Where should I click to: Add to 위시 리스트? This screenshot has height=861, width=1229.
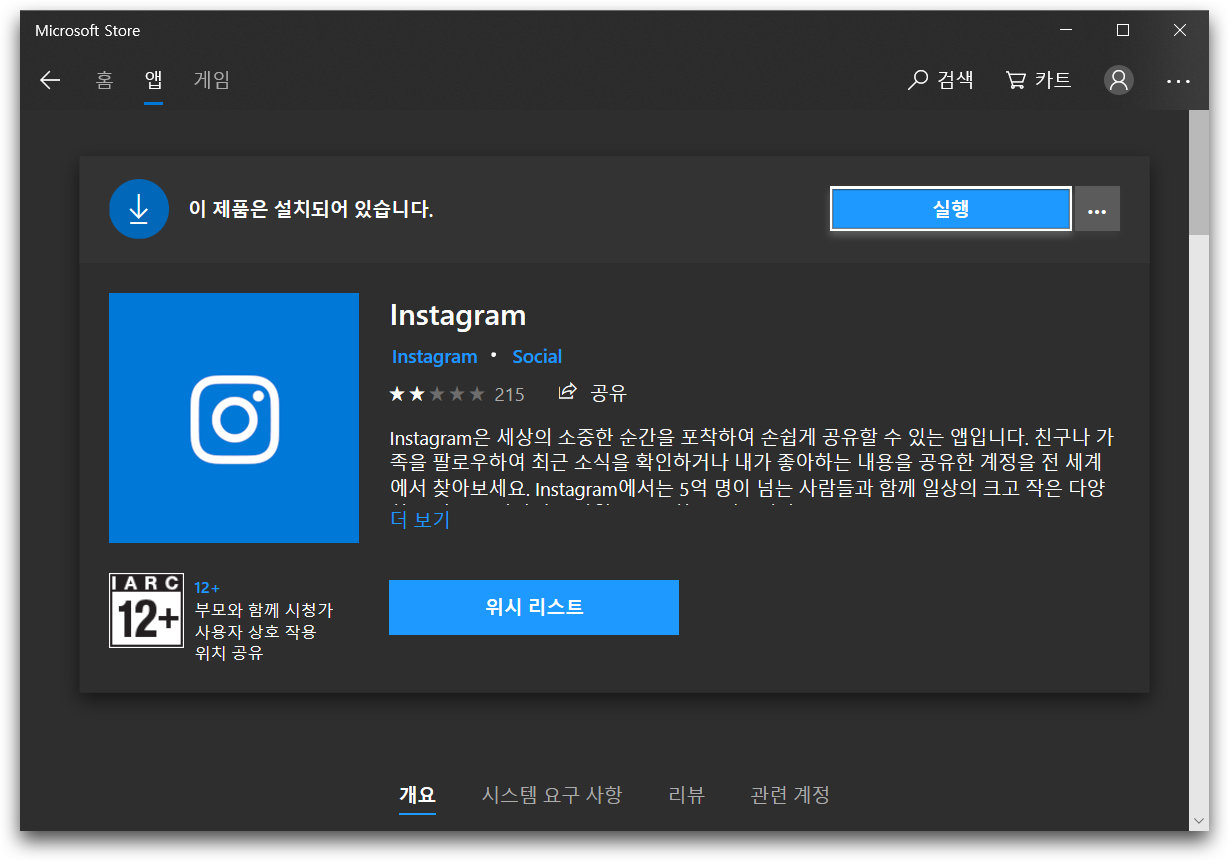point(534,607)
